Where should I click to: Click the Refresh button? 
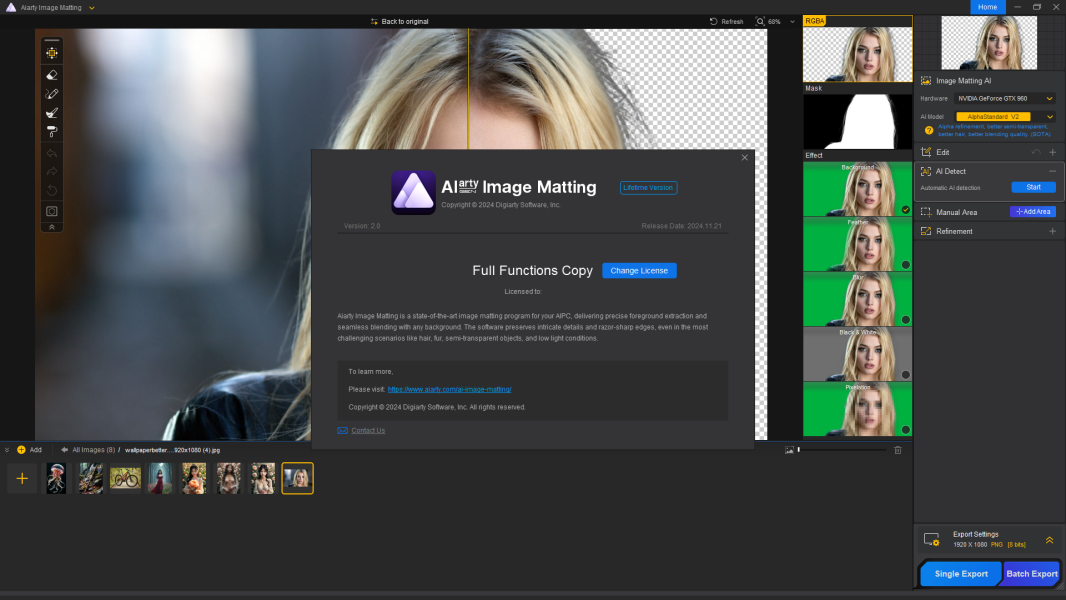(727, 22)
